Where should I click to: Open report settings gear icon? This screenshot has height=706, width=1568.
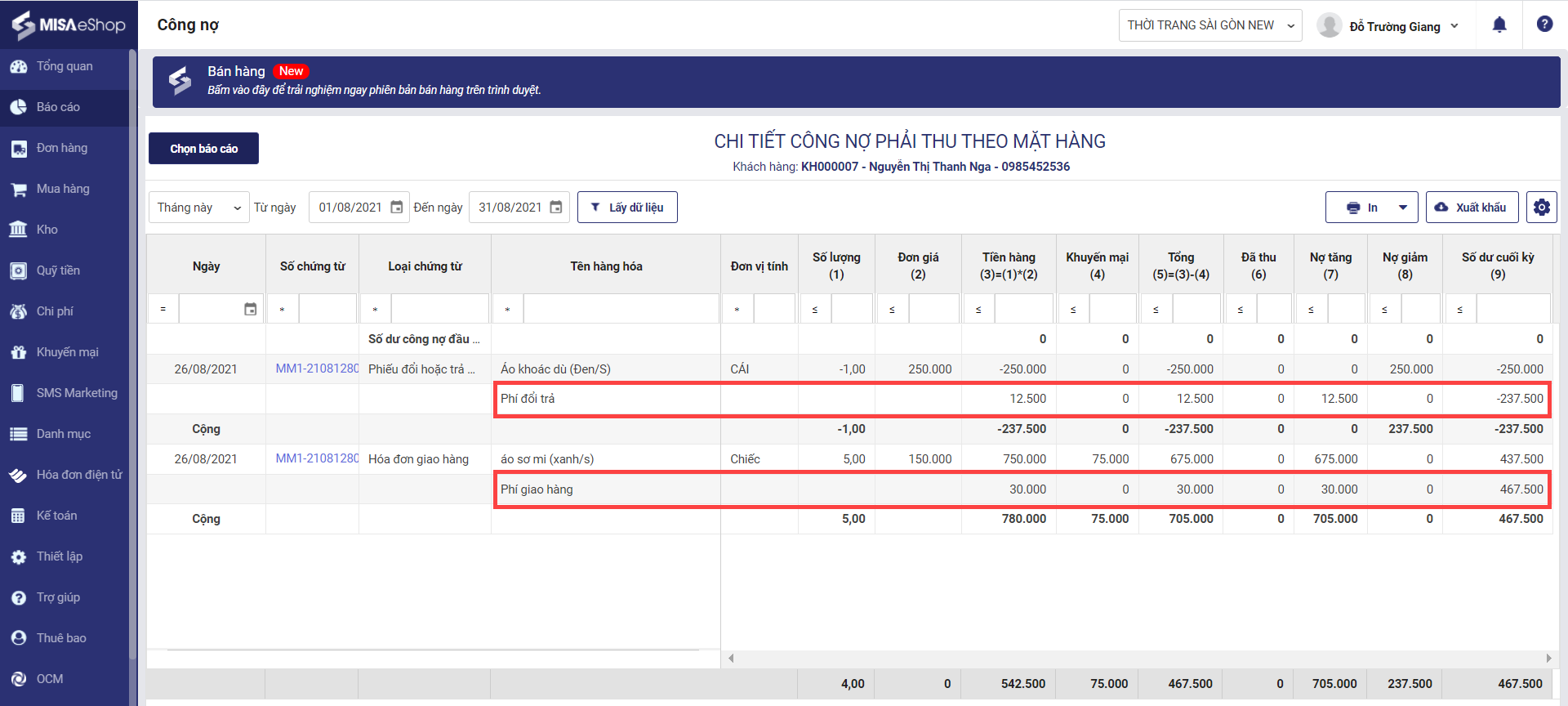(x=1542, y=208)
